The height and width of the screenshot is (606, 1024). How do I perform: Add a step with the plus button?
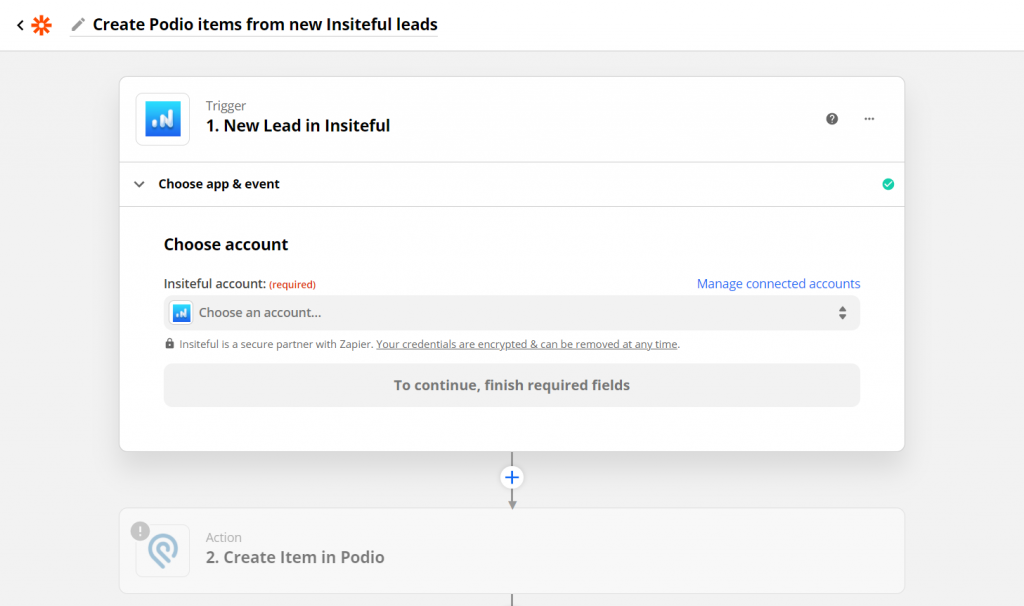511,477
